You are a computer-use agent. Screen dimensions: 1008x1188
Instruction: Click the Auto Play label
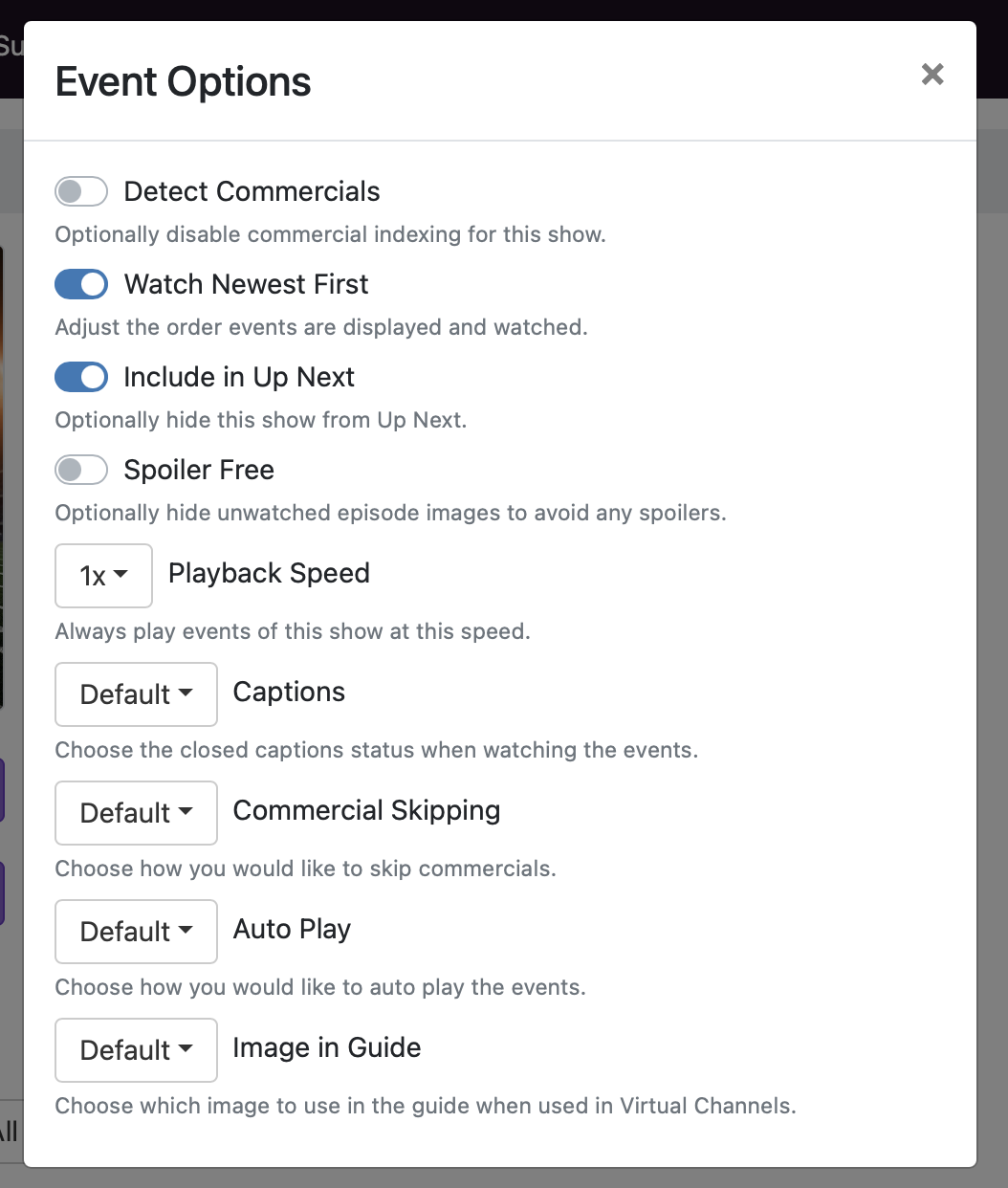pyautogui.click(x=292, y=929)
